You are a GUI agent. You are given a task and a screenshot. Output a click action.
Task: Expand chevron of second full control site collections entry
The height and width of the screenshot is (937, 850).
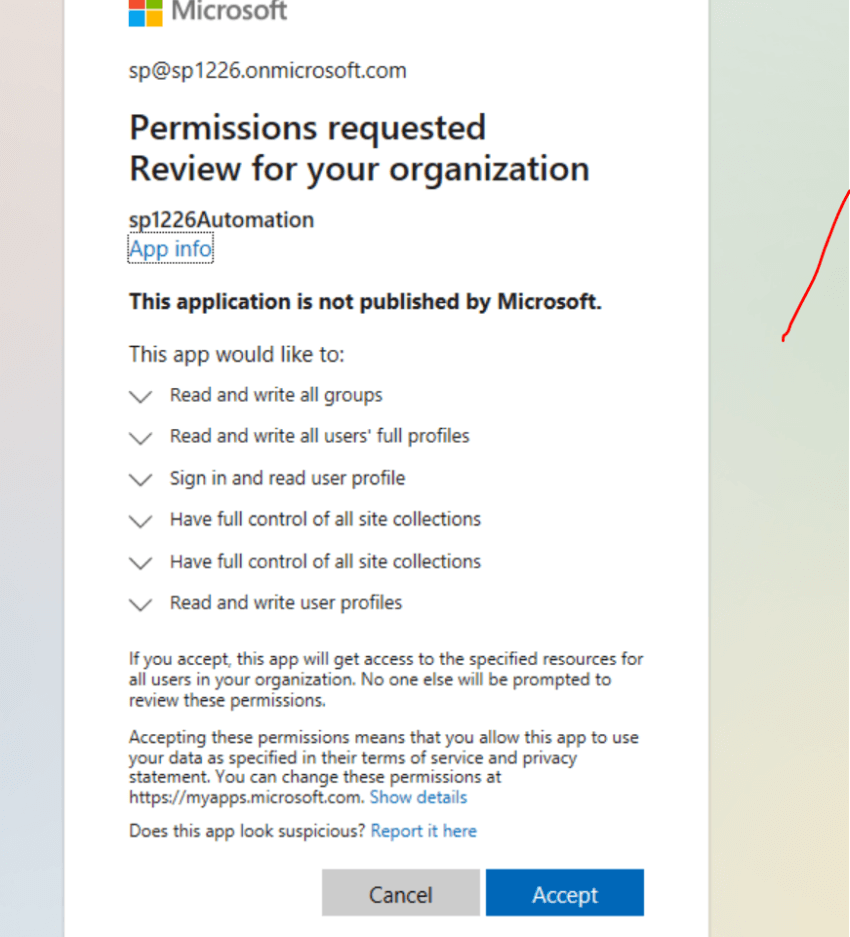point(140,563)
